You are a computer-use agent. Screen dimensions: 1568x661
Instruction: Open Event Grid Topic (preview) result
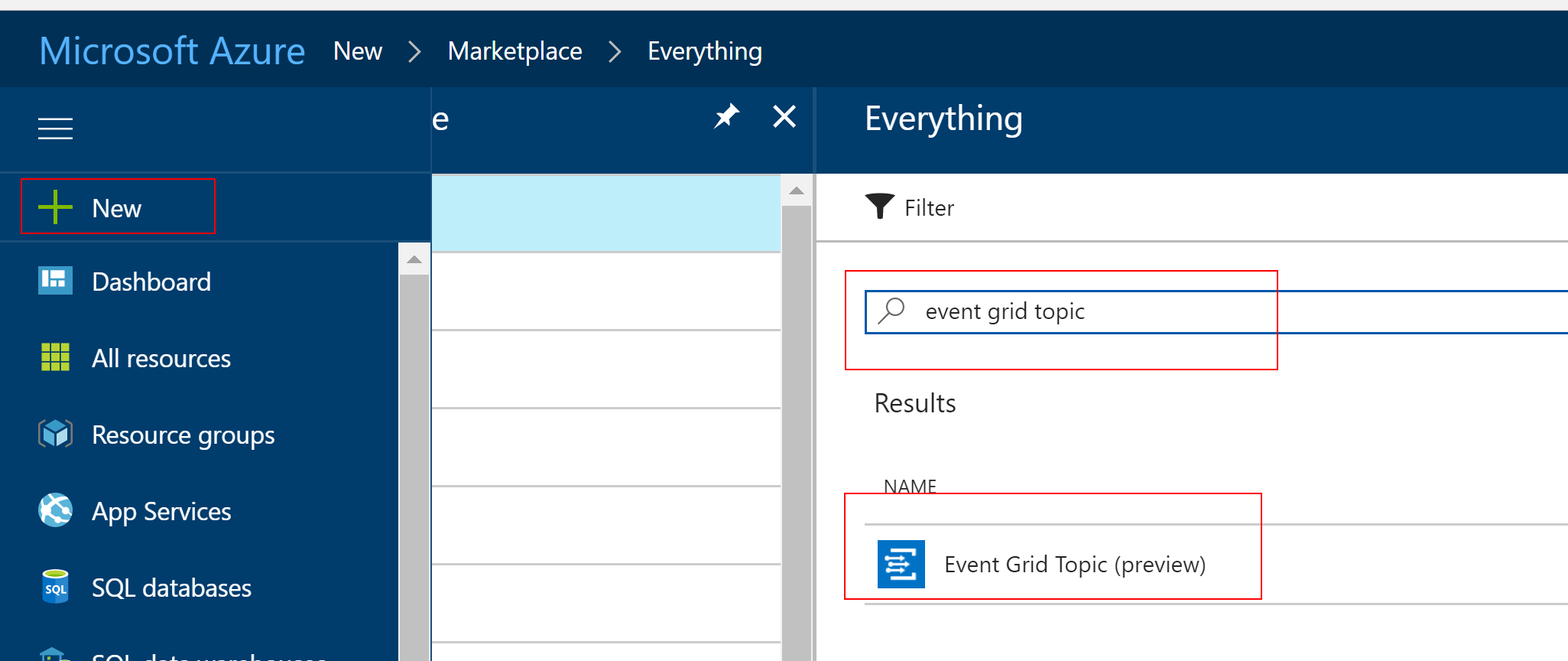(1075, 565)
